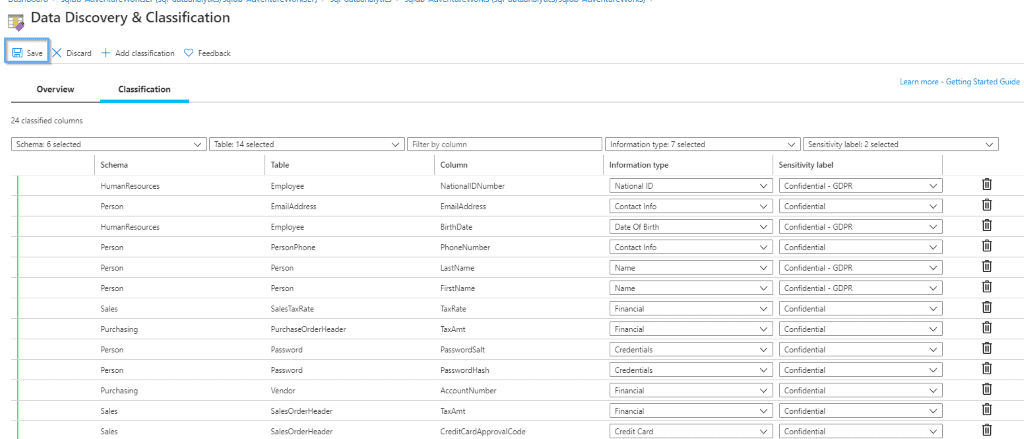Delete the TaxRate classification row

[x=987, y=308]
